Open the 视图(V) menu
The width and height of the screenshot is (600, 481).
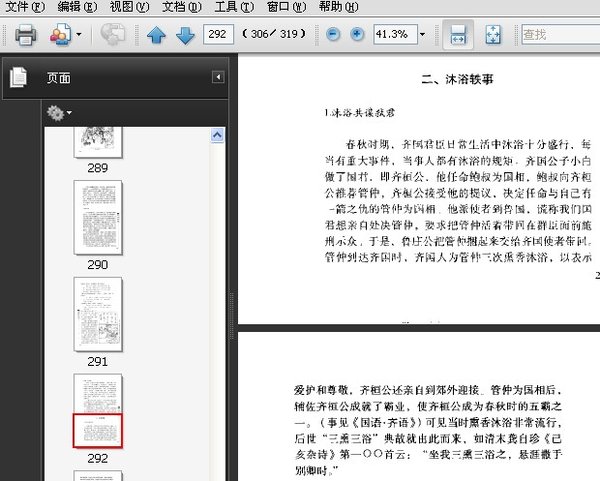pyautogui.click(x=129, y=7)
